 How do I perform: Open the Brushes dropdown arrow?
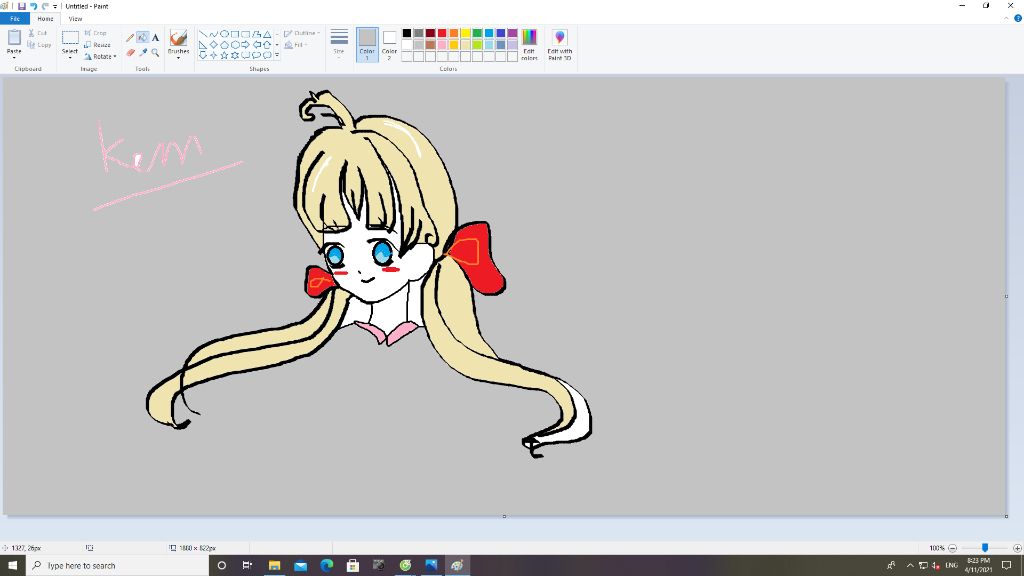coord(178,57)
